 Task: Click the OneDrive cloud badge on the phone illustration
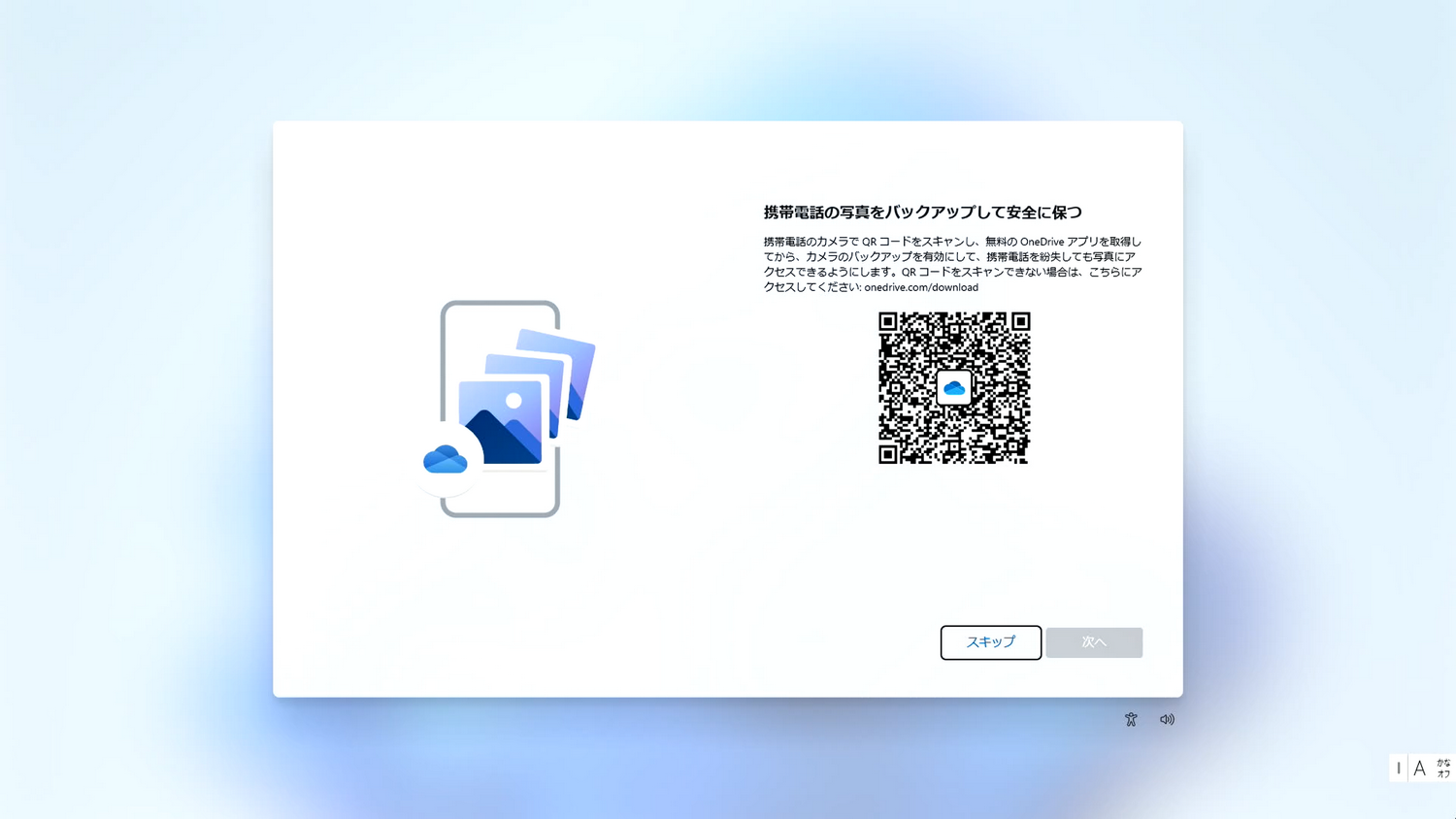[x=447, y=460]
